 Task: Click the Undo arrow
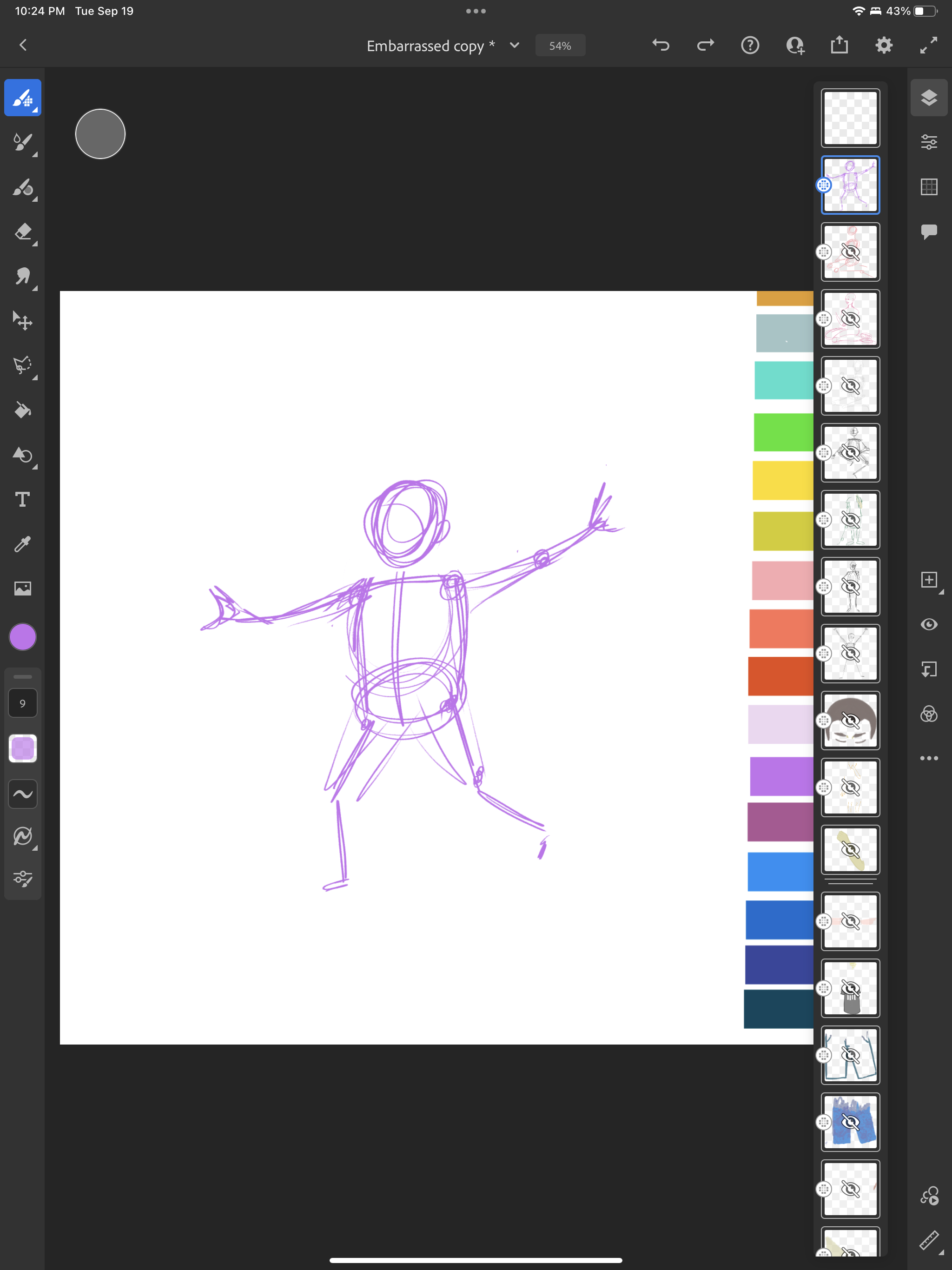coord(661,46)
